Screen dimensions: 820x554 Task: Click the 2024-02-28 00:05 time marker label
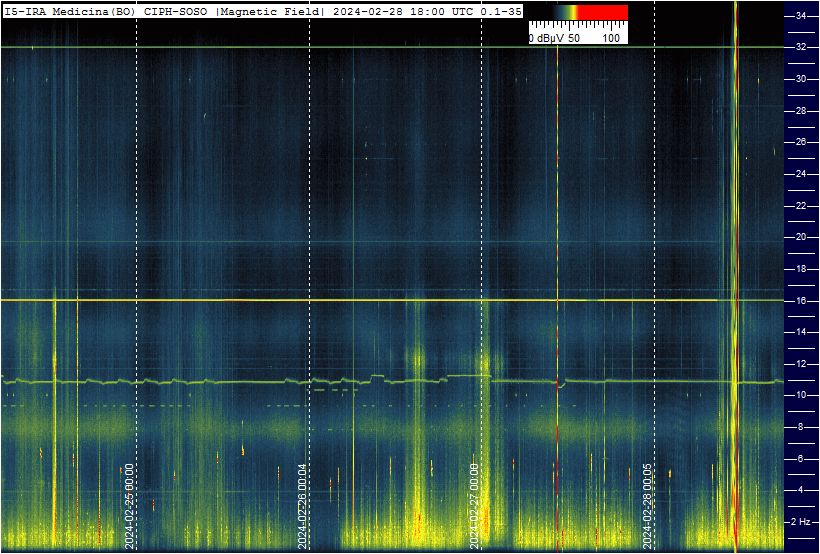[647, 506]
